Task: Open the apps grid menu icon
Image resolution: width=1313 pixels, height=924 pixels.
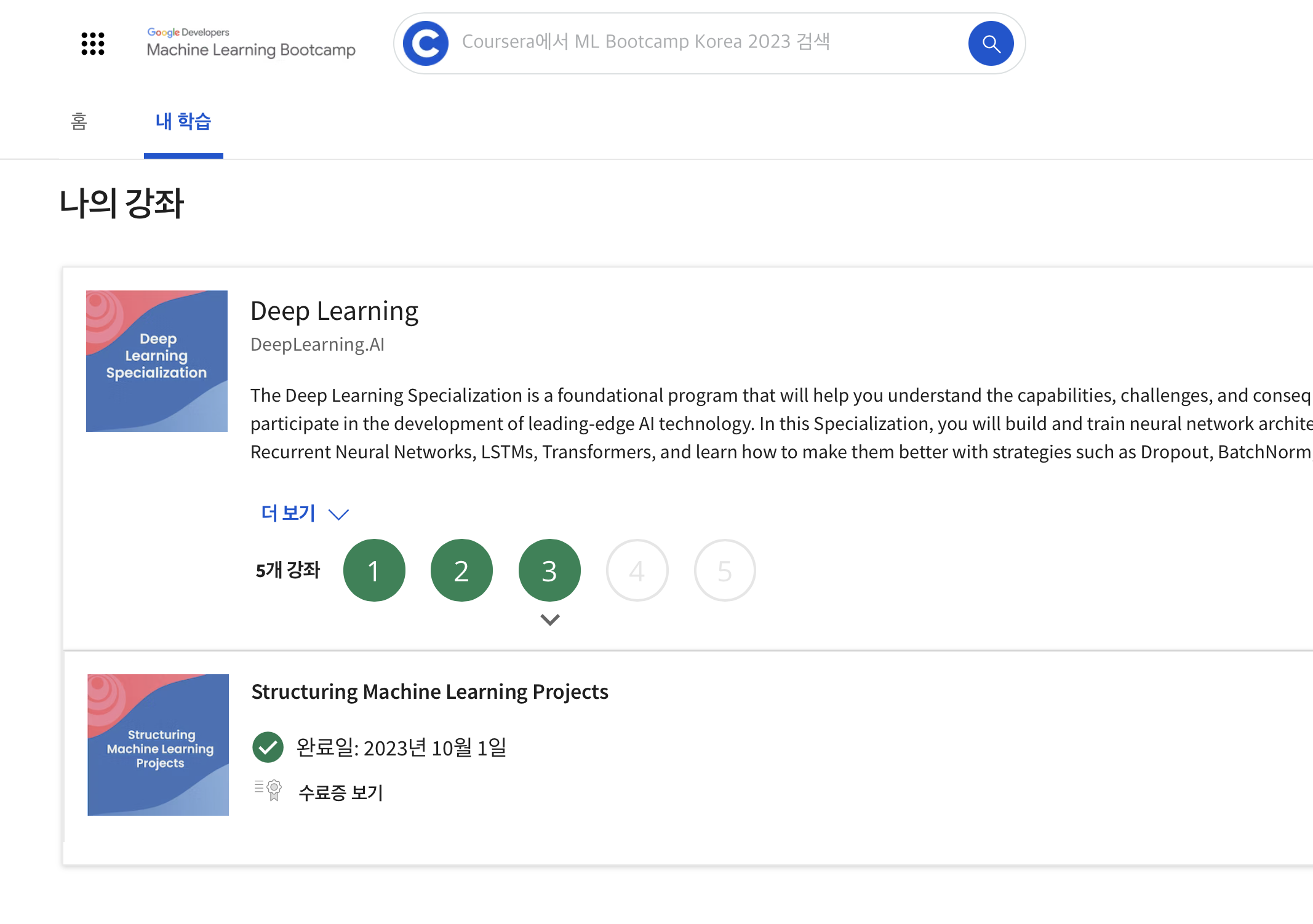Action: [93, 44]
